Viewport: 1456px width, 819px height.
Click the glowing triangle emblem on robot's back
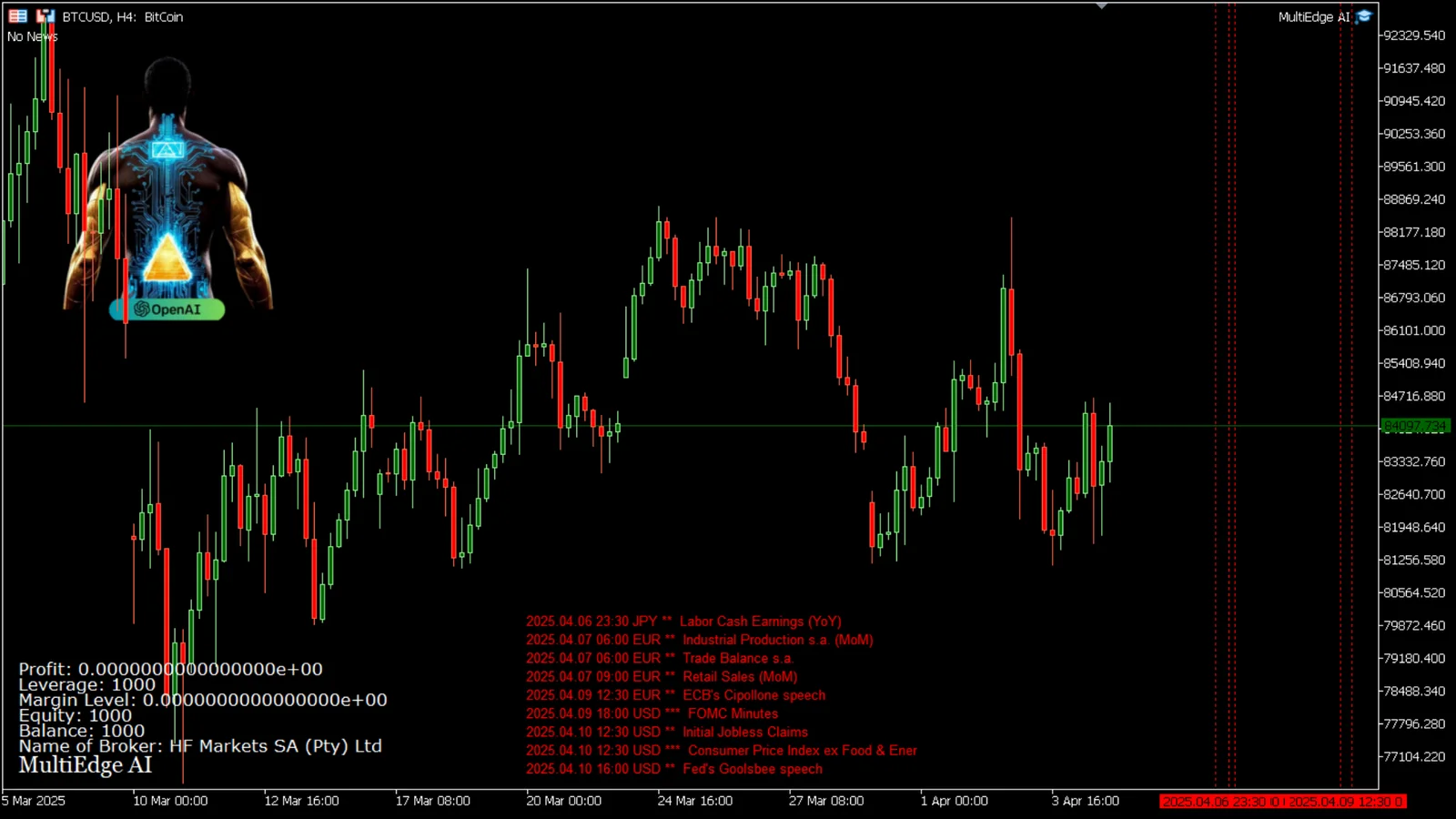pyautogui.click(x=167, y=259)
